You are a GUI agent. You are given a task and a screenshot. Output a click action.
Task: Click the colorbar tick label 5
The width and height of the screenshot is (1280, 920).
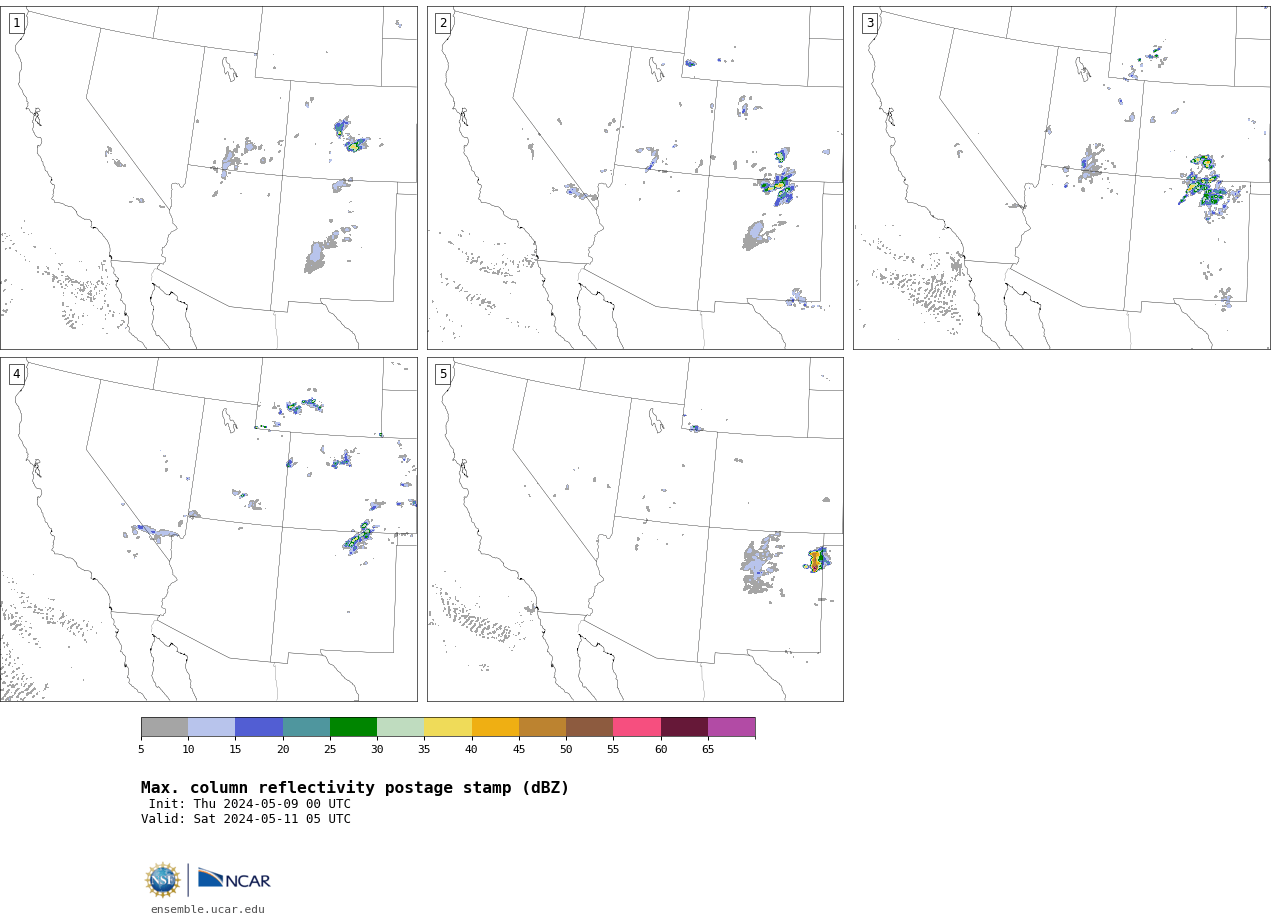141,749
